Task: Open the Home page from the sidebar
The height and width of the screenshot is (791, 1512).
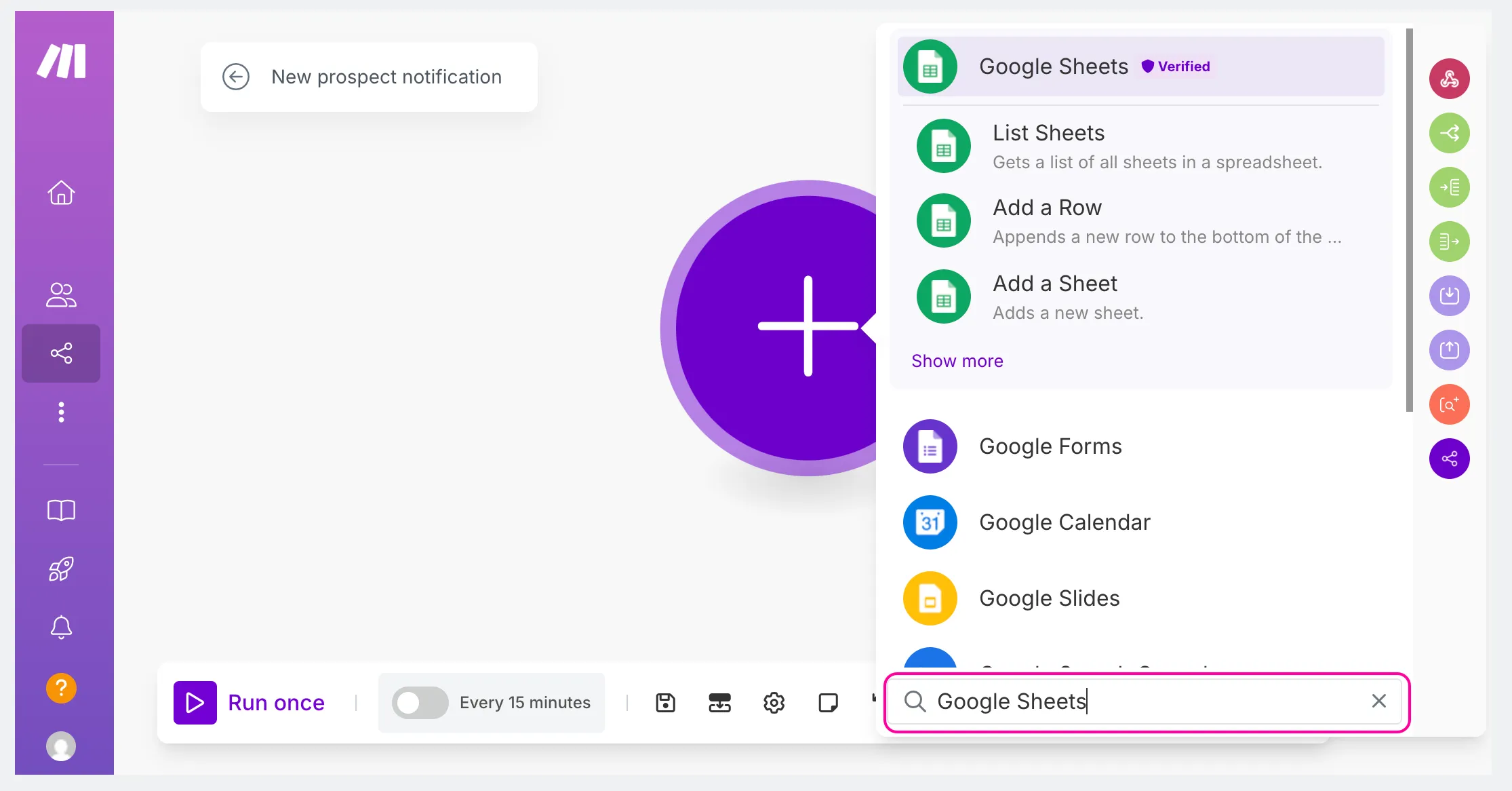Action: coord(61,193)
